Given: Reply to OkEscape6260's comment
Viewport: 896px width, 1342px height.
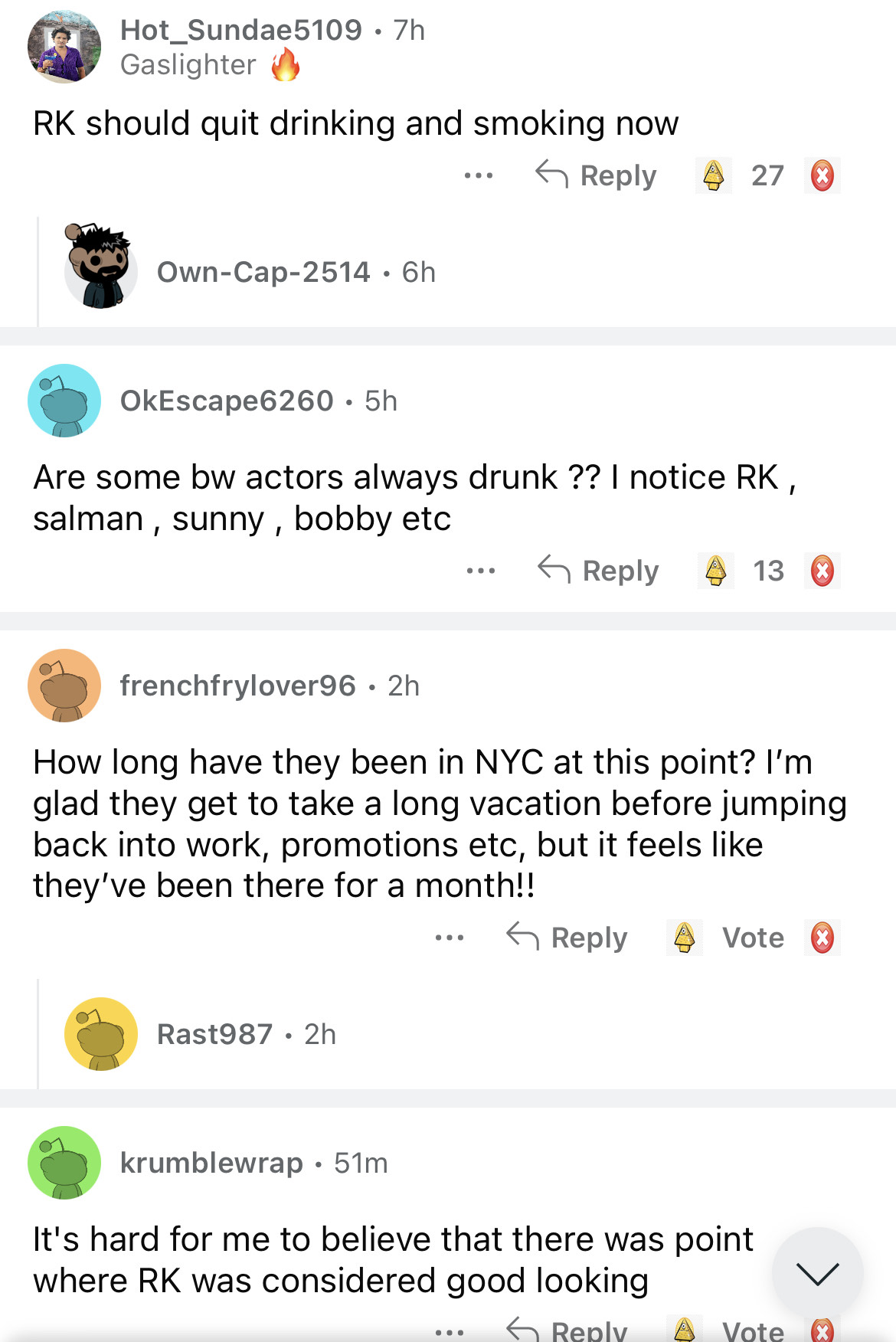Looking at the screenshot, I should (598, 571).
